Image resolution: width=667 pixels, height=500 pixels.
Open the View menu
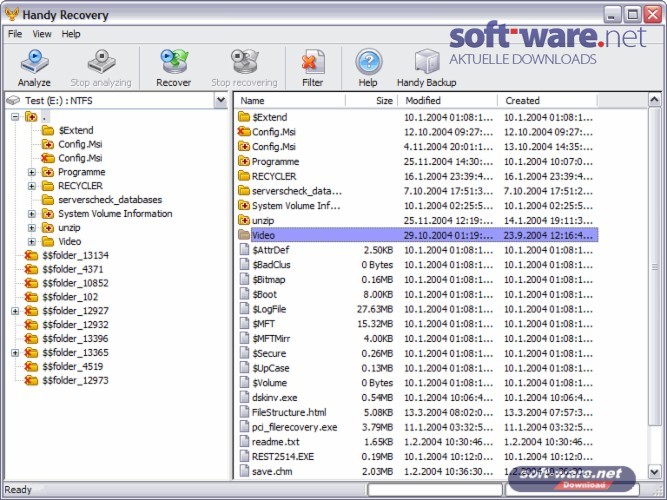pyautogui.click(x=42, y=34)
